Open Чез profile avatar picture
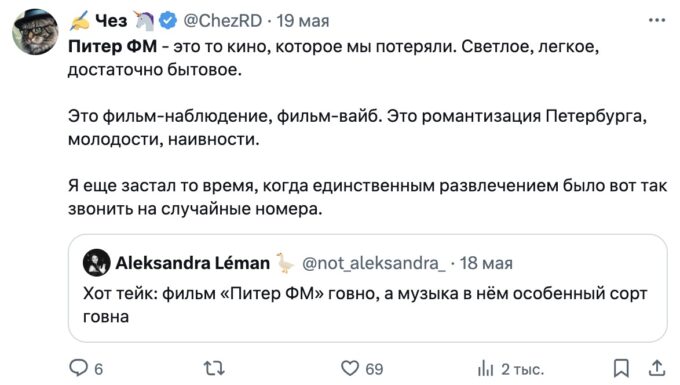 (x=35, y=32)
